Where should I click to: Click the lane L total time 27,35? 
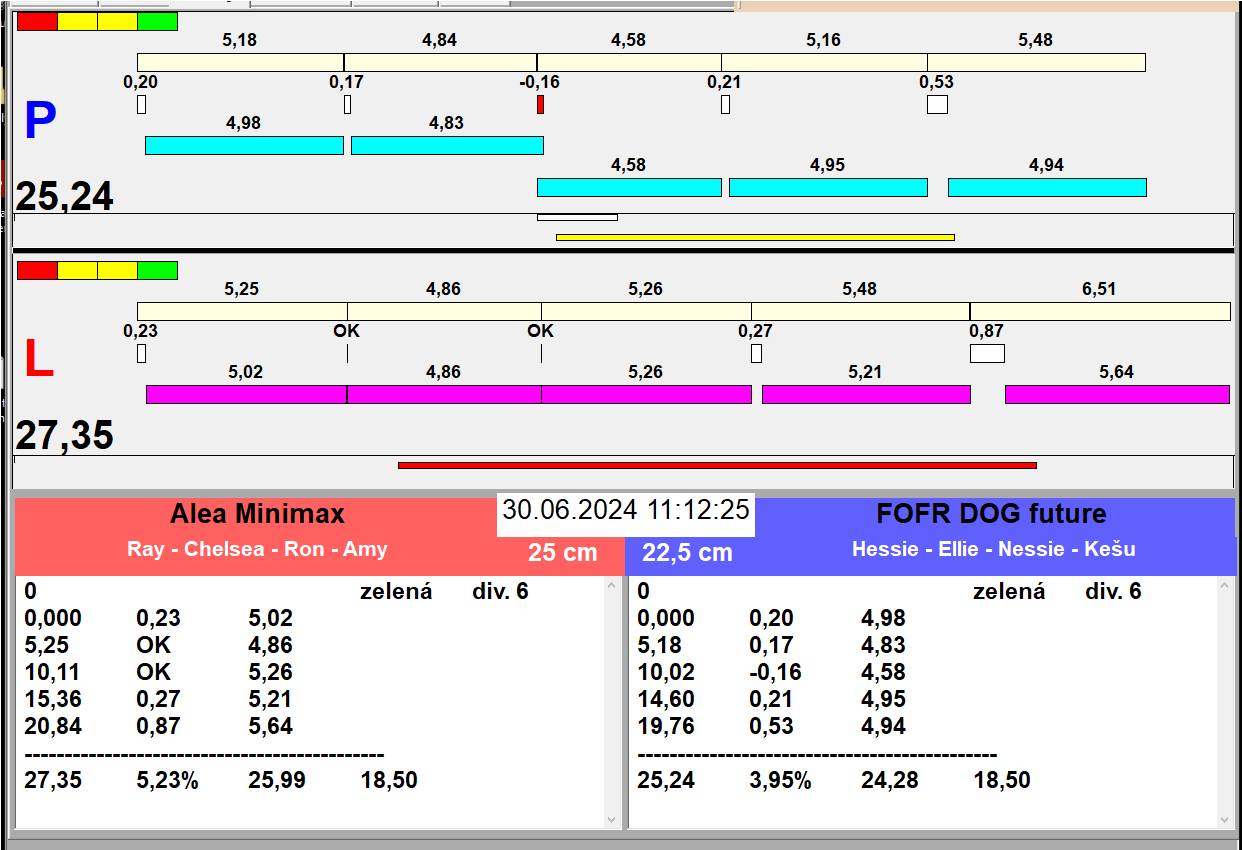[x=65, y=436]
